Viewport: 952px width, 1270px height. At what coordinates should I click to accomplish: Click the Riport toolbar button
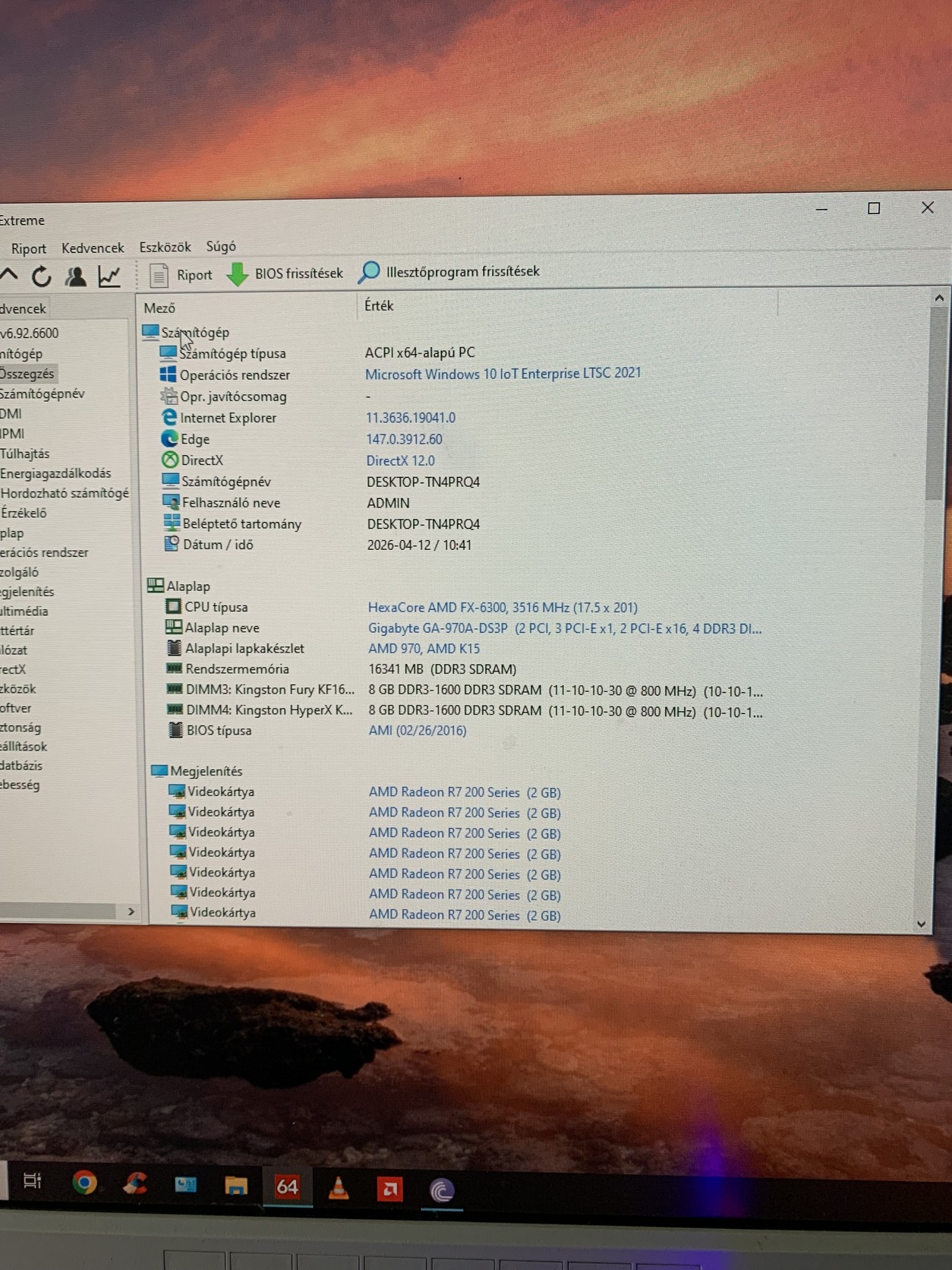tap(181, 275)
